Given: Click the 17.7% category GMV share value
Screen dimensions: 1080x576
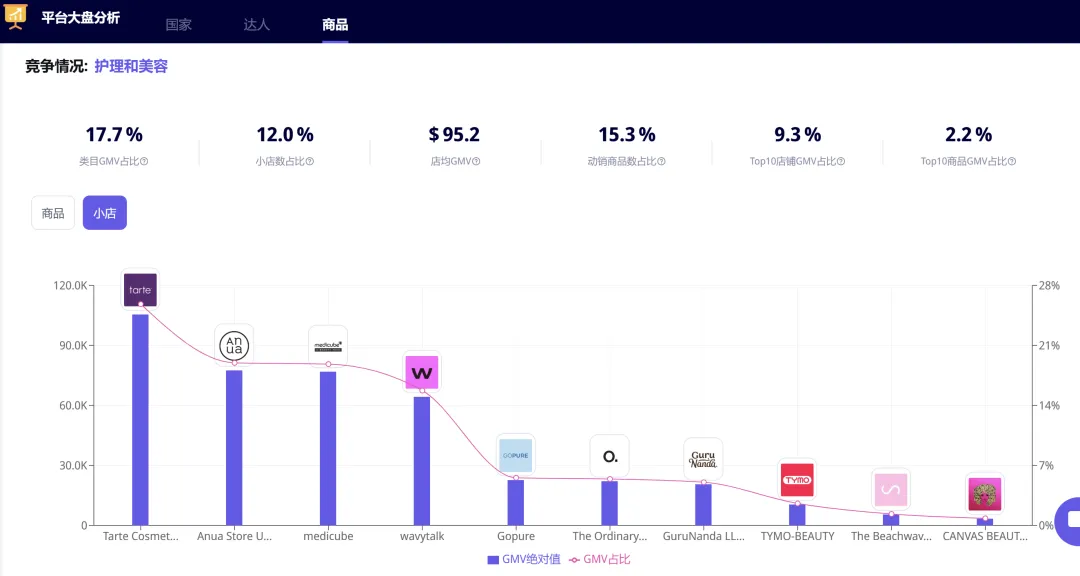Looking at the screenshot, I should click(114, 134).
